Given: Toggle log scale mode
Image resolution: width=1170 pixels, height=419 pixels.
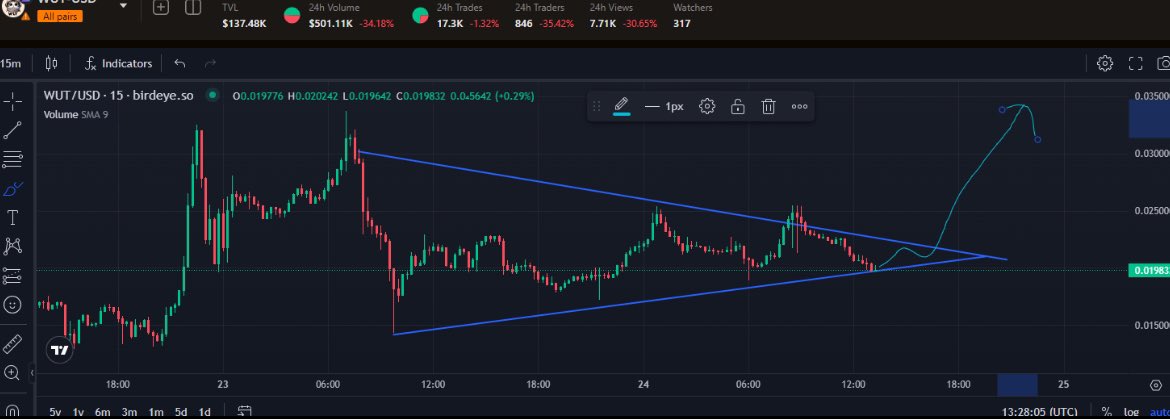Looking at the screenshot, I should [x=1130, y=412].
